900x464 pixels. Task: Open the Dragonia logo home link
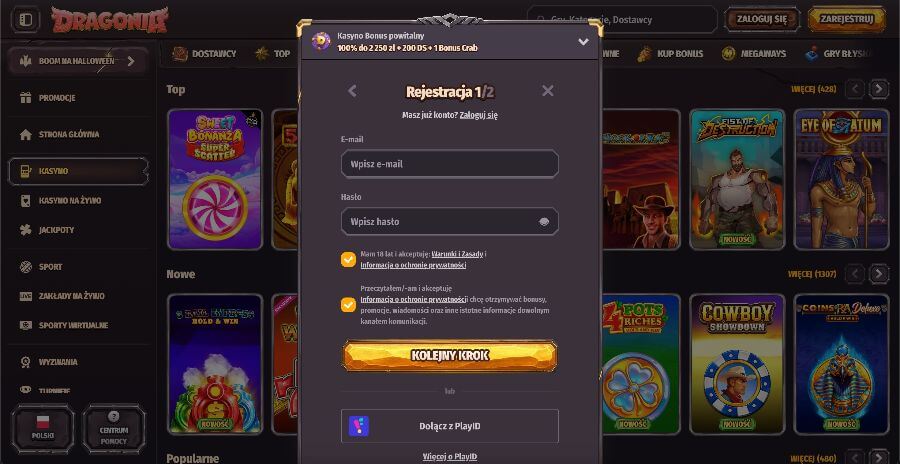pyautogui.click(x=110, y=20)
